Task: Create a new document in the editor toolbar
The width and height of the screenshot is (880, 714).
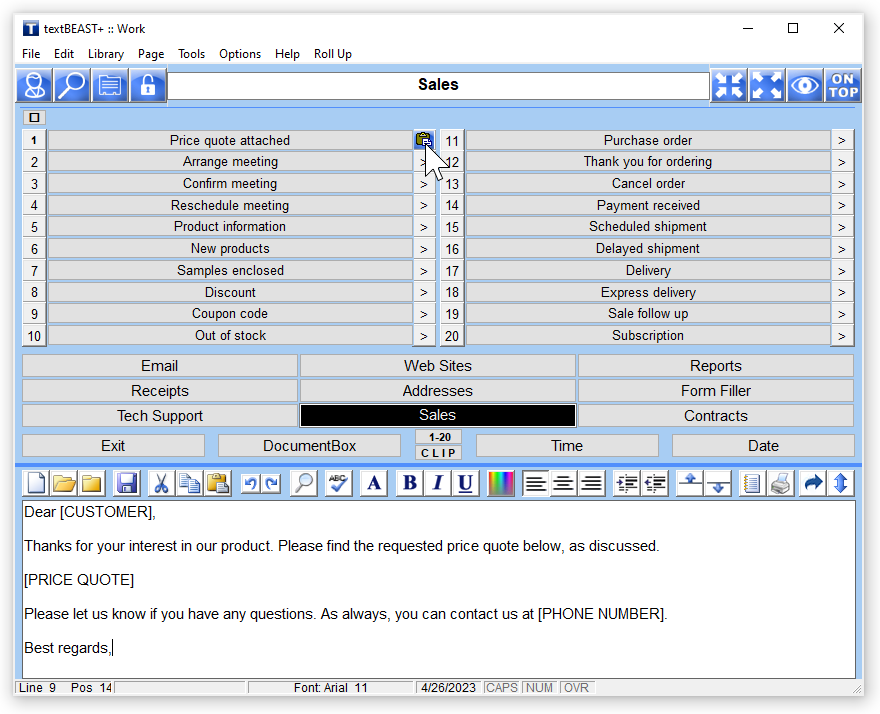Action: click(36, 483)
